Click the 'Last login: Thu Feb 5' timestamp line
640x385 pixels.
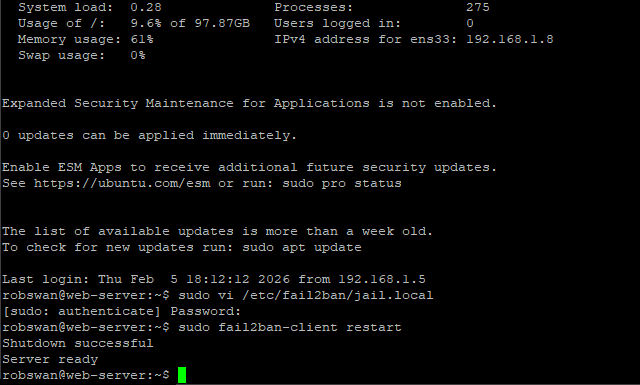(213, 279)
